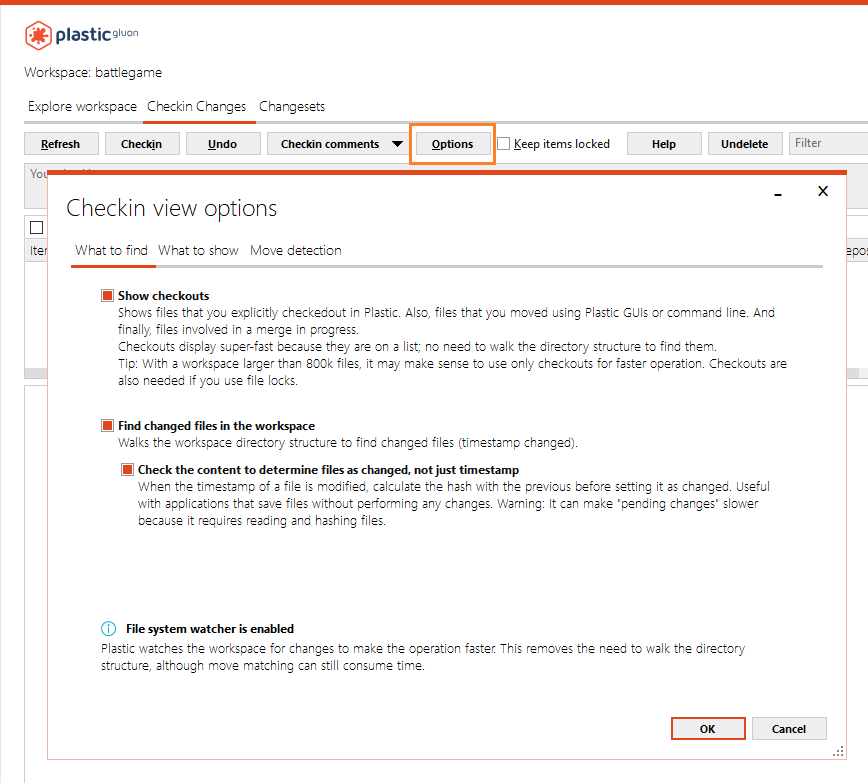Enable Keep items locked checkbox
The height and width of the screenshot is (783, 868).
[503, 143]
